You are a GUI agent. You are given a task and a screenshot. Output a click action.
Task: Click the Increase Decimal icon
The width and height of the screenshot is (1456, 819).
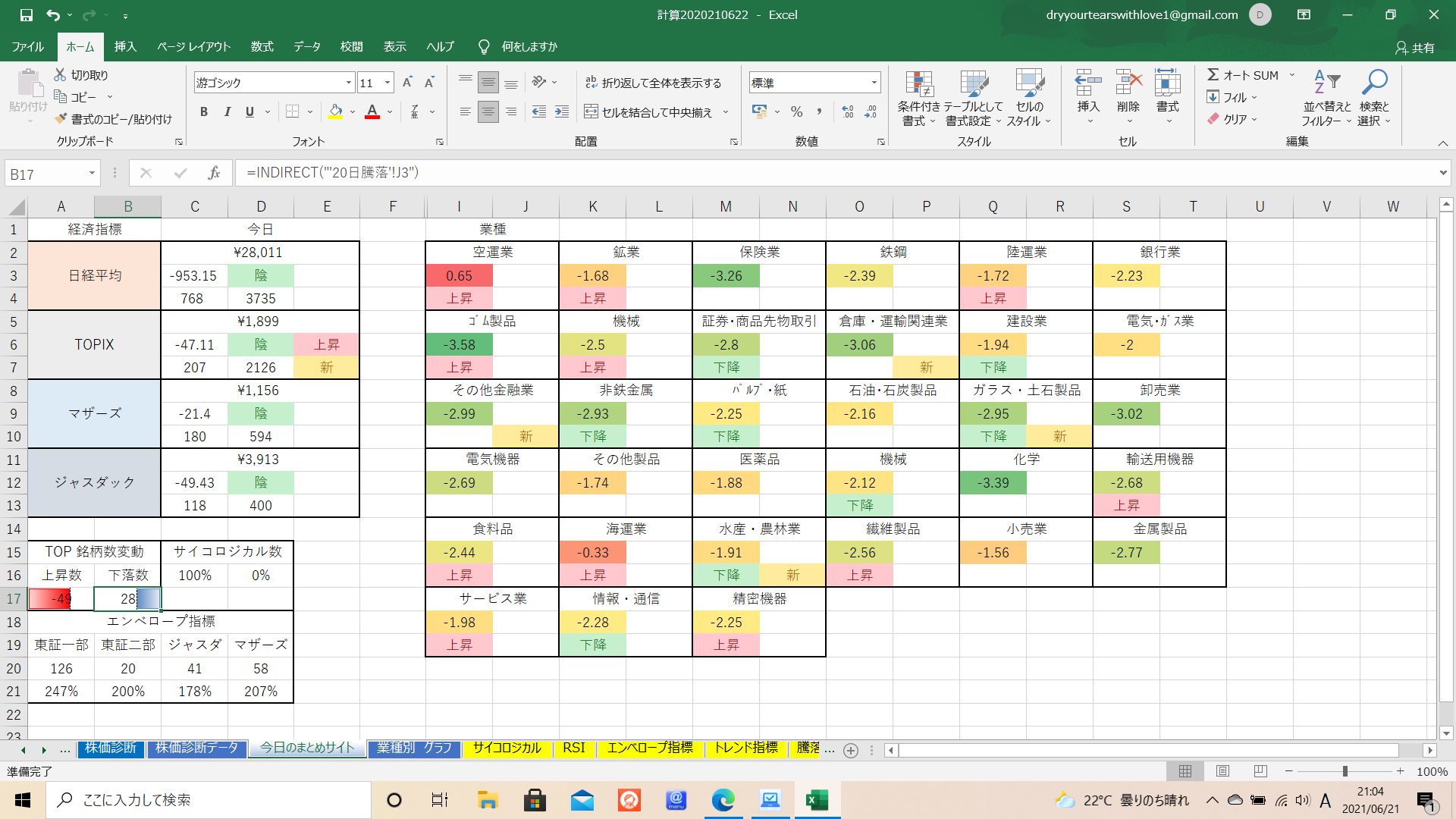[848, 112]
